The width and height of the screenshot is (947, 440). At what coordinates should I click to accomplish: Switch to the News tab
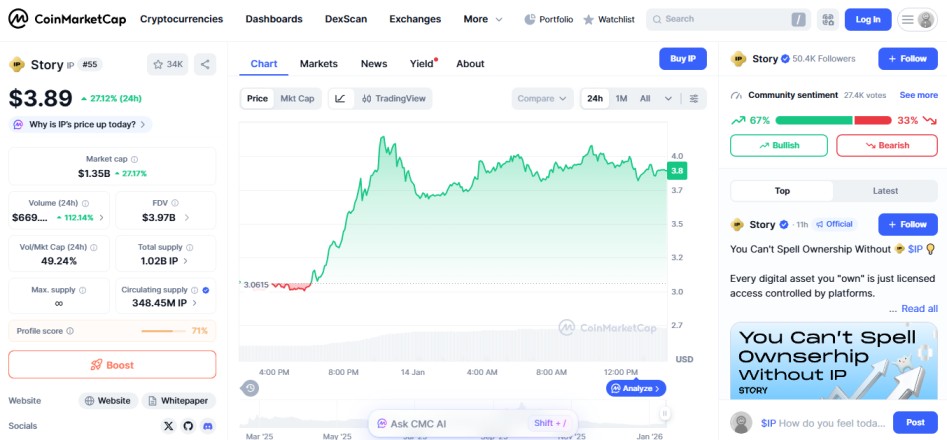pos(374,64)
